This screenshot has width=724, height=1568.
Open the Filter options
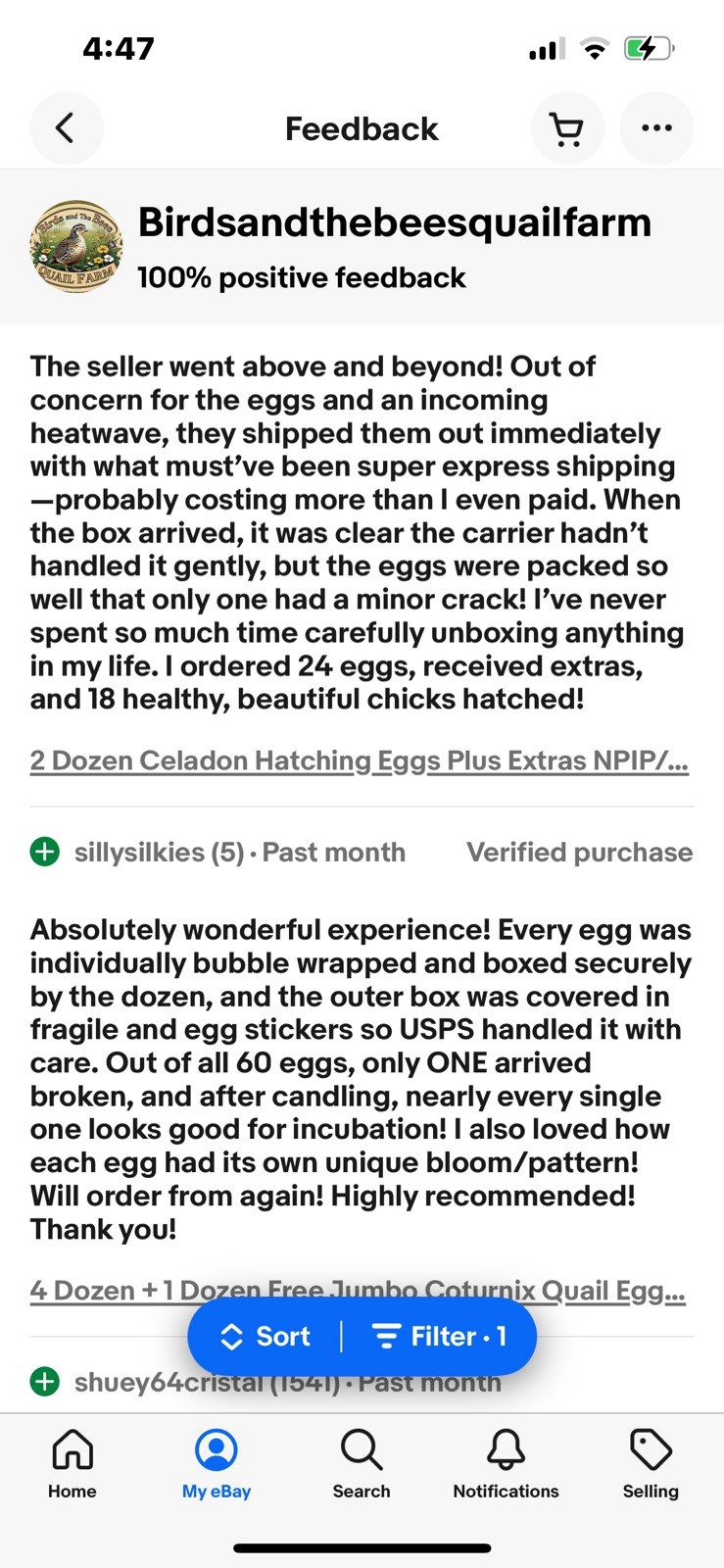pyautogui.click(x=440, y=1337)
